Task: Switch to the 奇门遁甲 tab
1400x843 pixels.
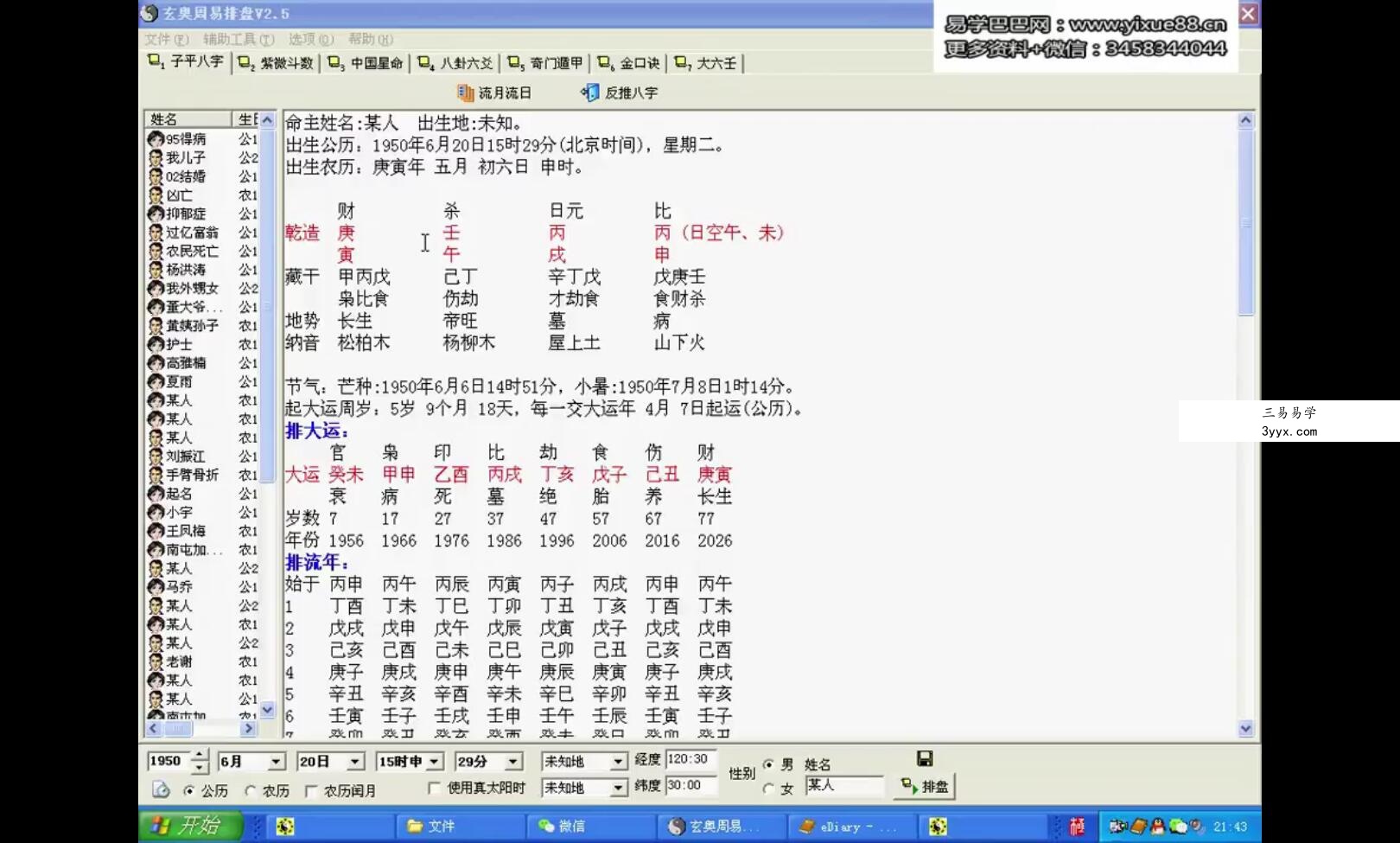Action: (545, 63)
